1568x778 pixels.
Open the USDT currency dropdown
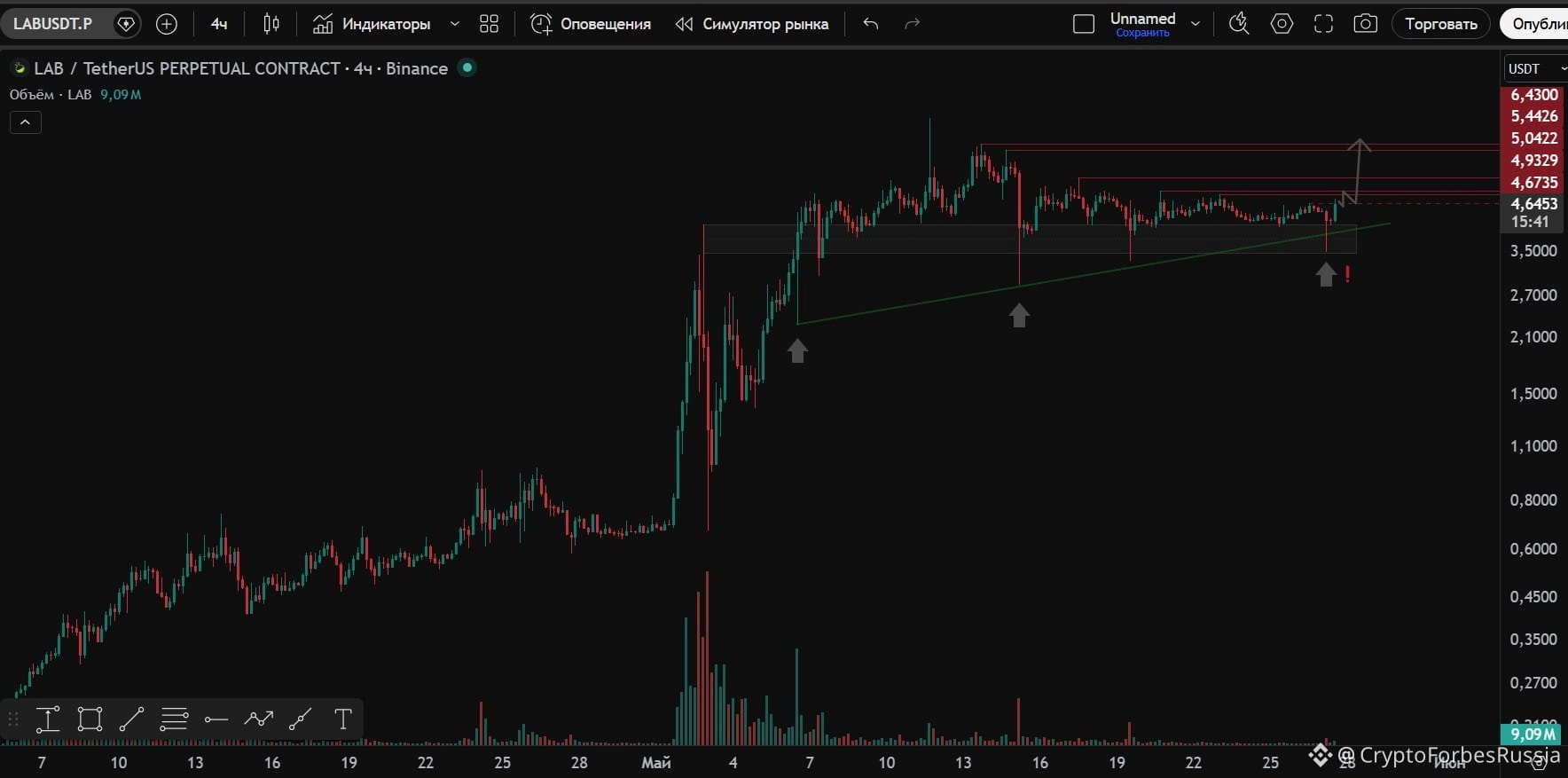click(1536, 68)
